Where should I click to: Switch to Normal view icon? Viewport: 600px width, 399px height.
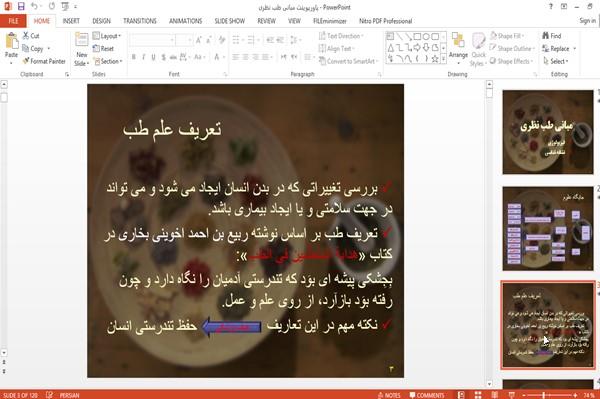coord(461,395)
